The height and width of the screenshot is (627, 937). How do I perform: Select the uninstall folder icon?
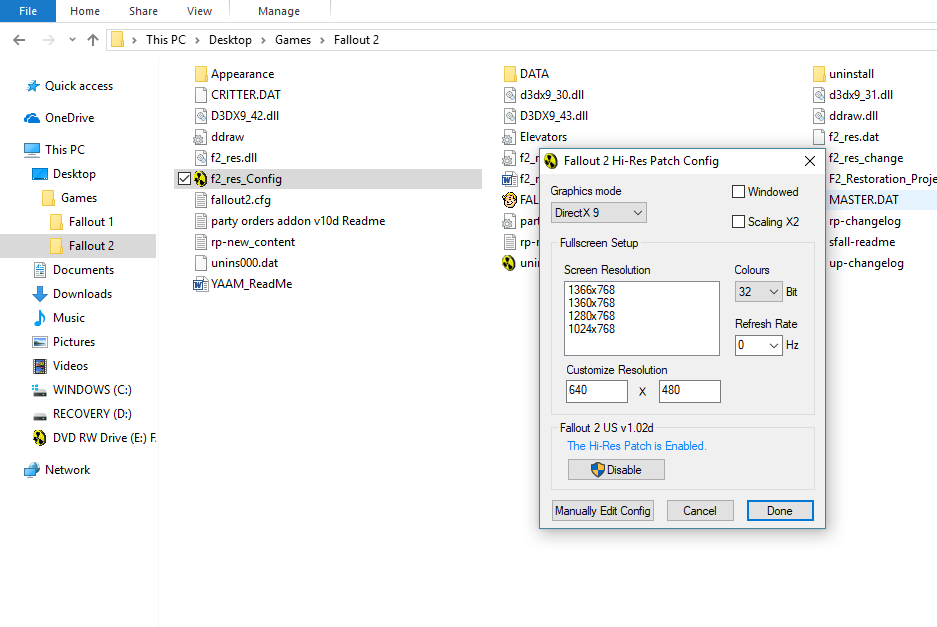[x=819, y=74]
